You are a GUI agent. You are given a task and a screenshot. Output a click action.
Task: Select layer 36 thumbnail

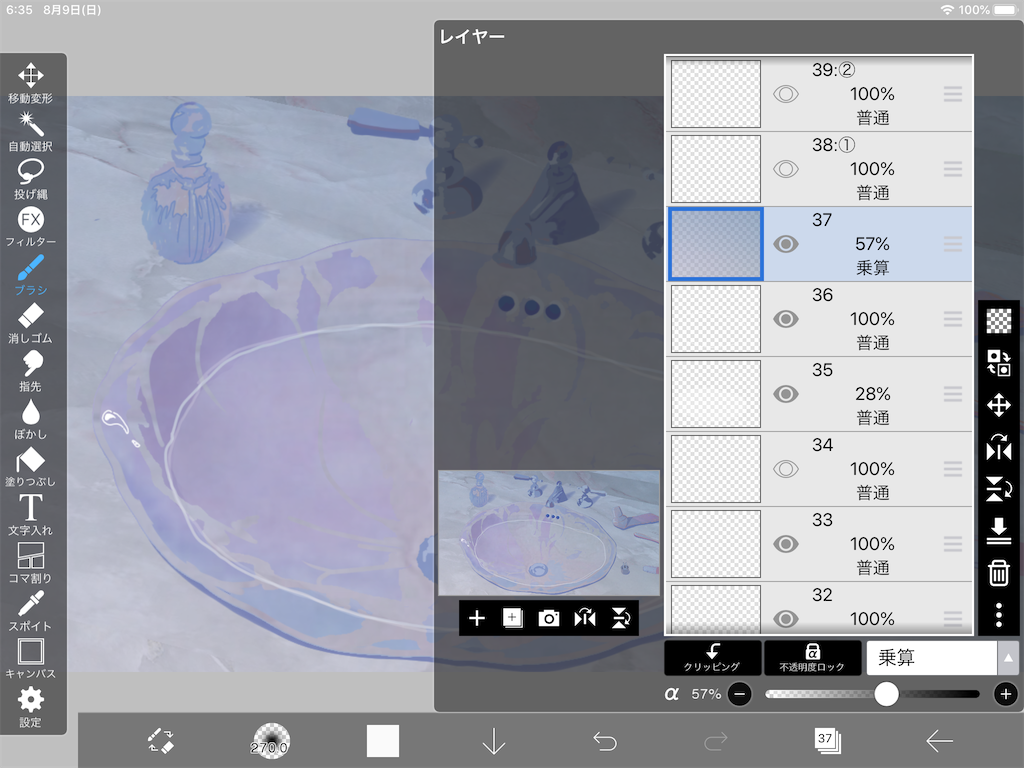pyautogui.click(x=716, y=319)
